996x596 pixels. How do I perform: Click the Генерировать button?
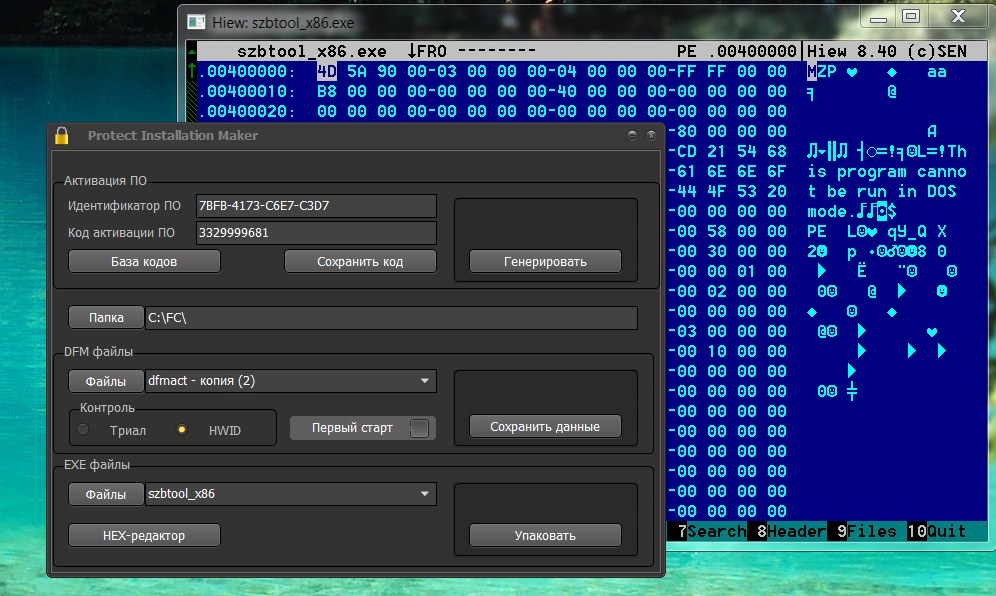click(545, 261)
